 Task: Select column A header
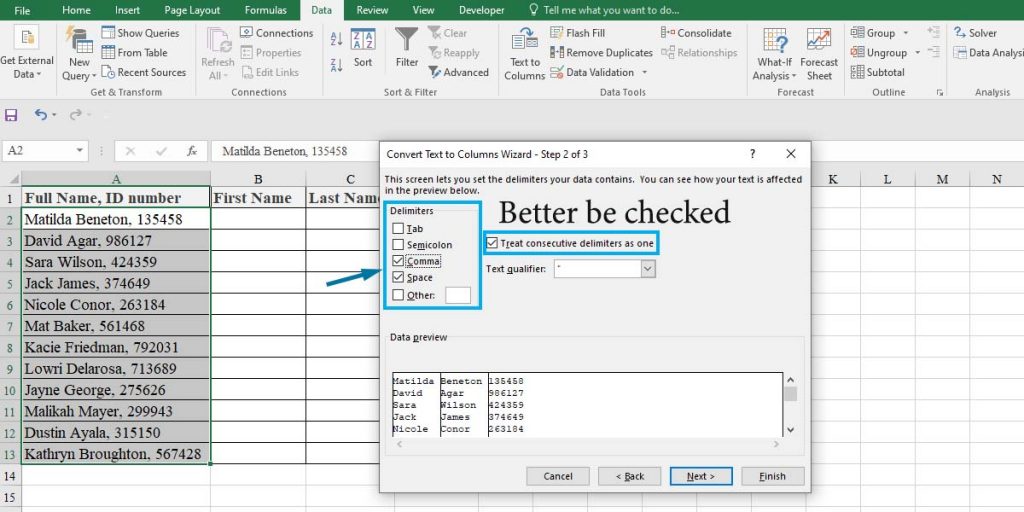(116, 178)
